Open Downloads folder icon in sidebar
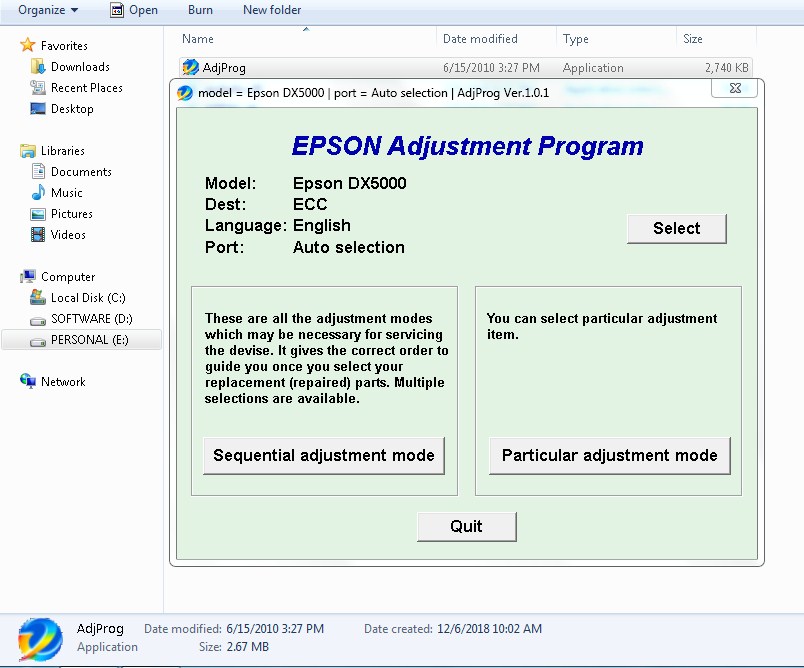Screen dimensions: 804x668 point(38,67)
